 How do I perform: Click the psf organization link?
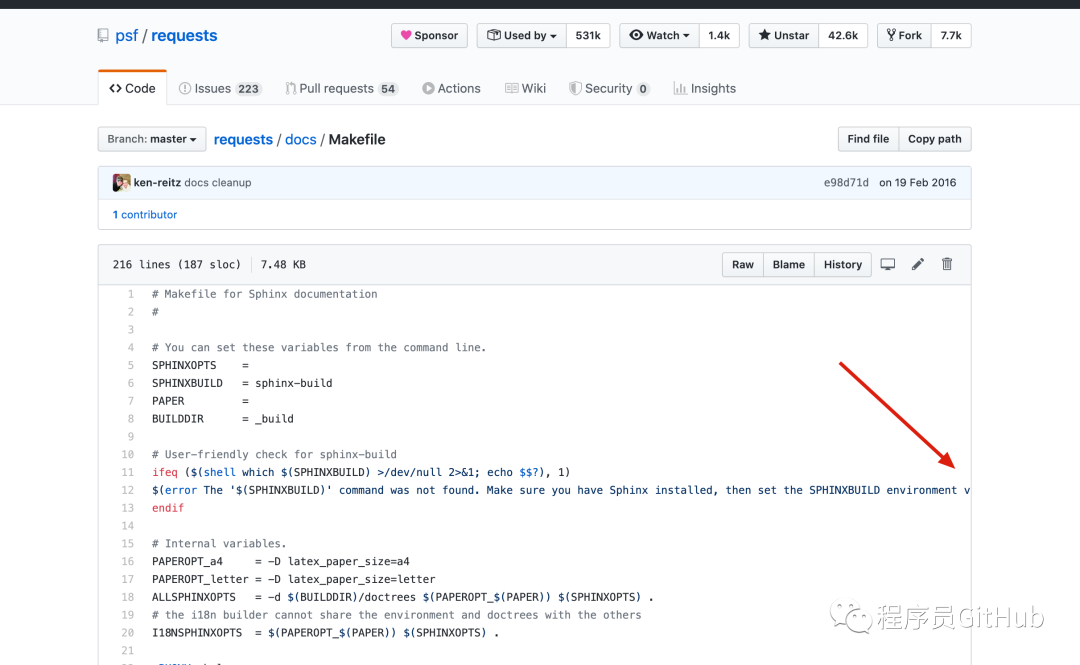tap(127, 35)
